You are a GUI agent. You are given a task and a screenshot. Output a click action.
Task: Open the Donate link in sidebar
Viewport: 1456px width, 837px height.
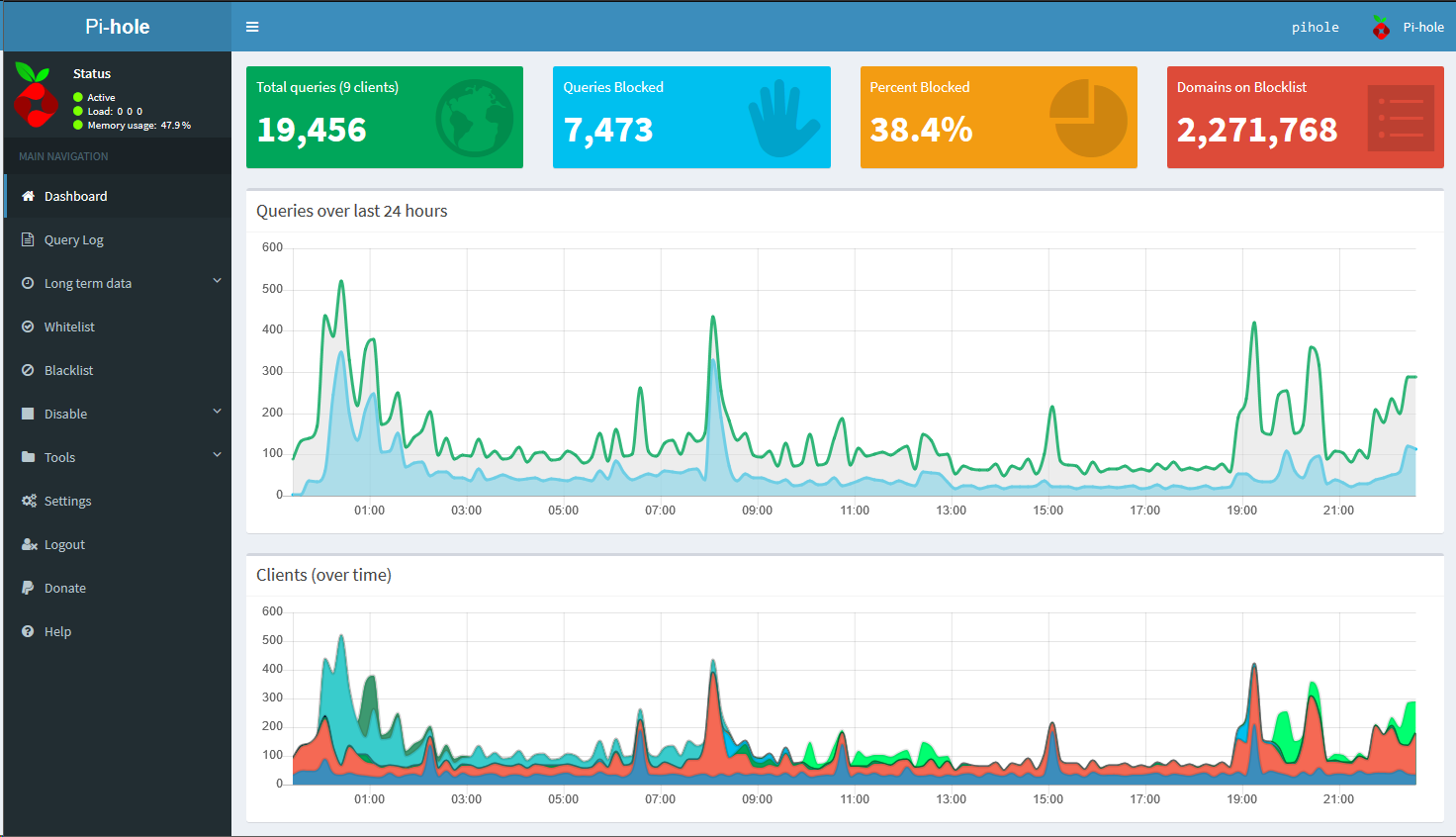[118, 588]
